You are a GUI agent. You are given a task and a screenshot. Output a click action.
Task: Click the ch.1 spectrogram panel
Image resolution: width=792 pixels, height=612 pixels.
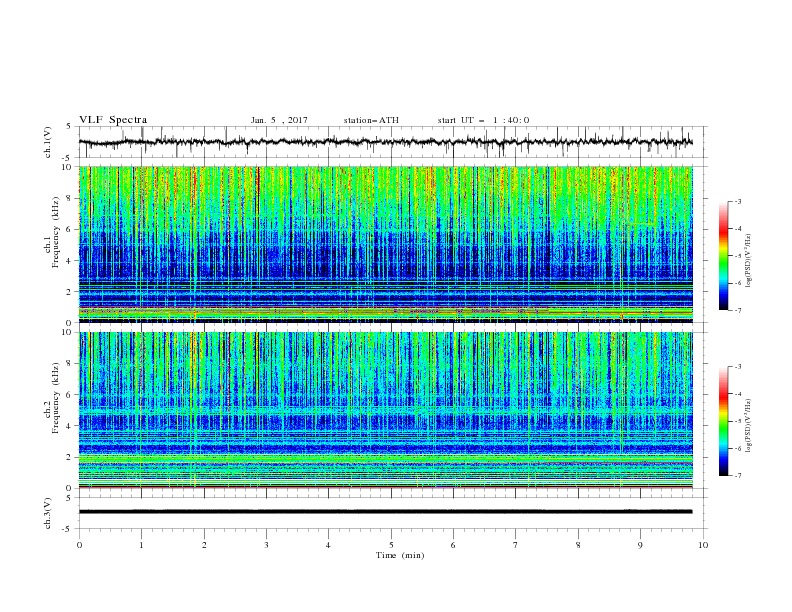coord(386,244)
